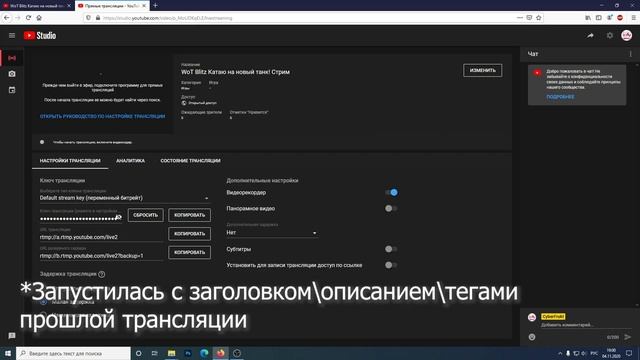This screenshot has height=360, width=640.
Task: Open the stream setup guide link
Action: point(102,116)
